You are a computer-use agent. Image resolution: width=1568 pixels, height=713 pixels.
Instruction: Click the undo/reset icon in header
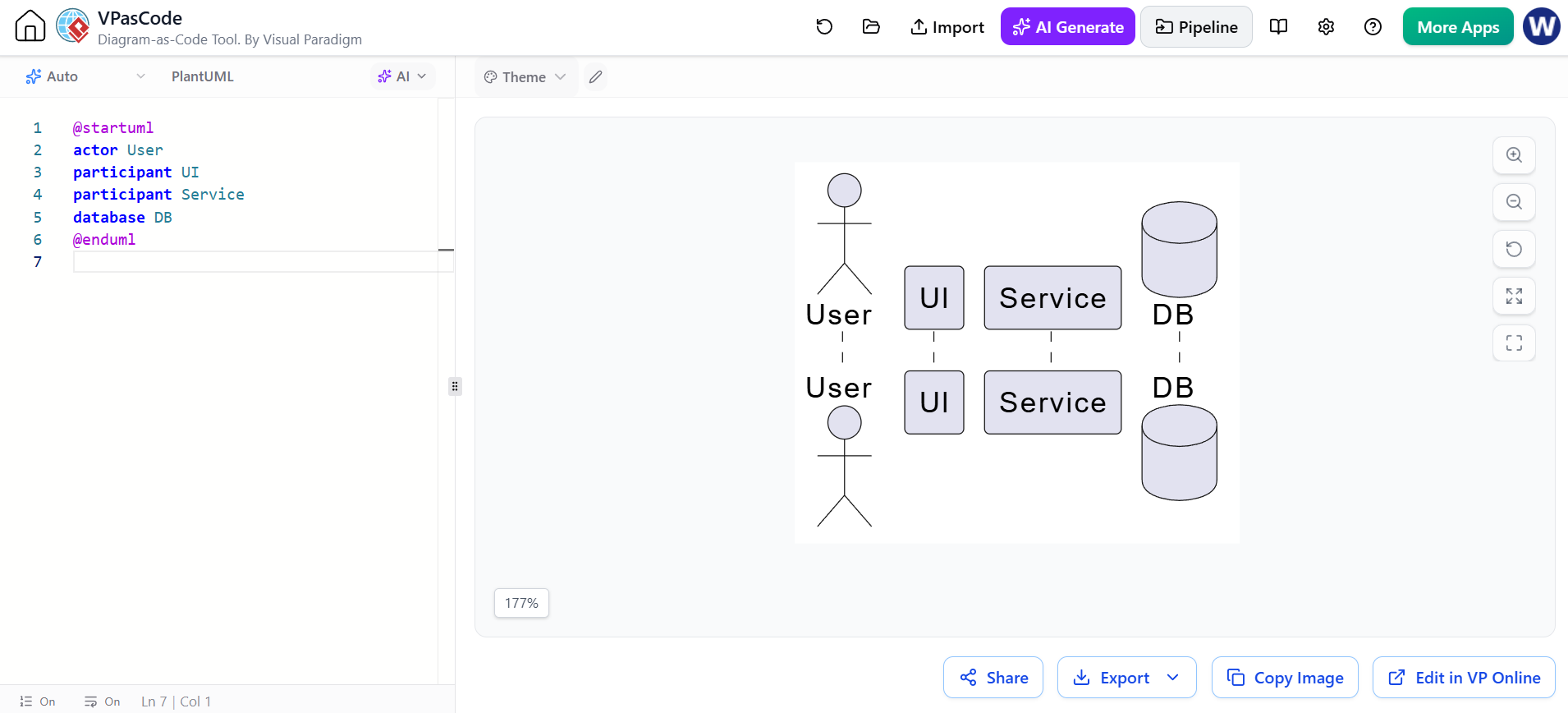point(824,27)
